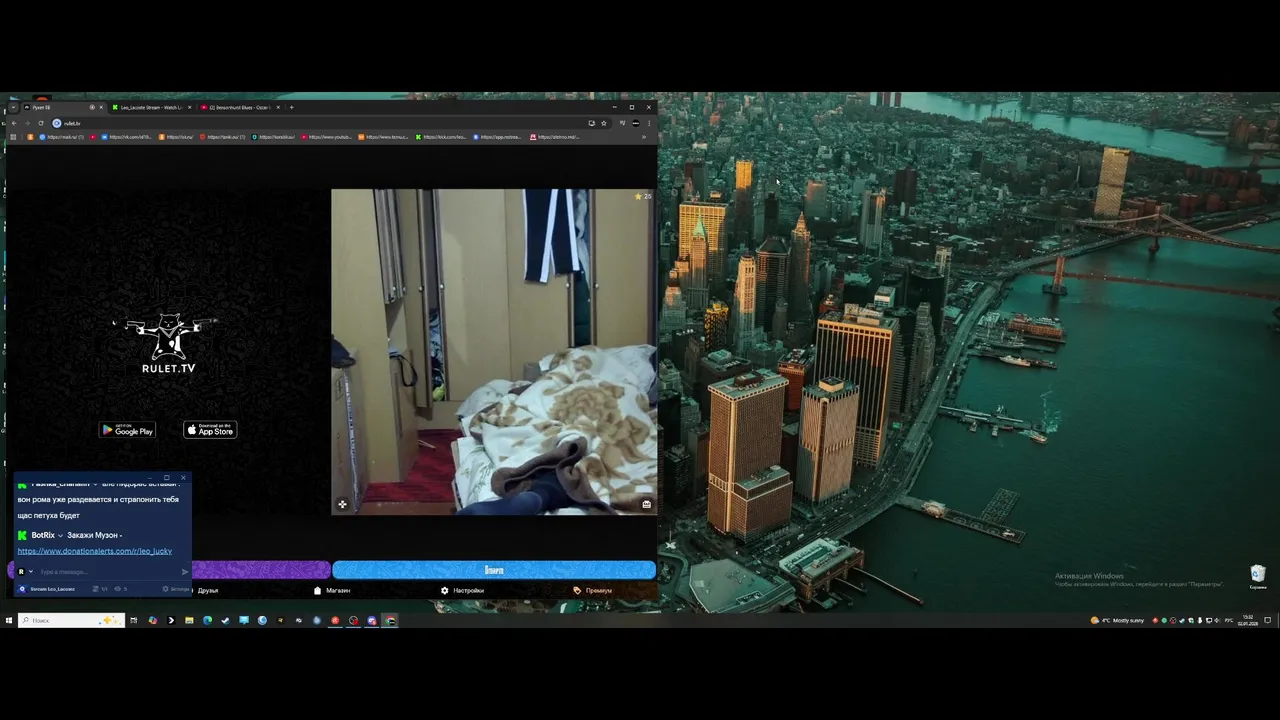
Task: Send the chat message arrow
Action: (x=185, y=572)
